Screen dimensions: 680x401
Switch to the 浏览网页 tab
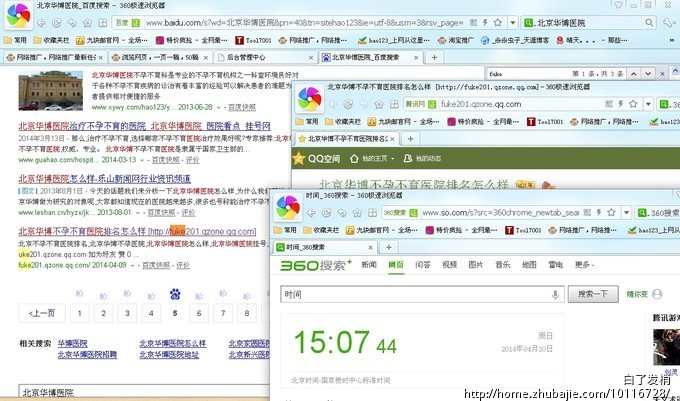[x=160, y=57]
